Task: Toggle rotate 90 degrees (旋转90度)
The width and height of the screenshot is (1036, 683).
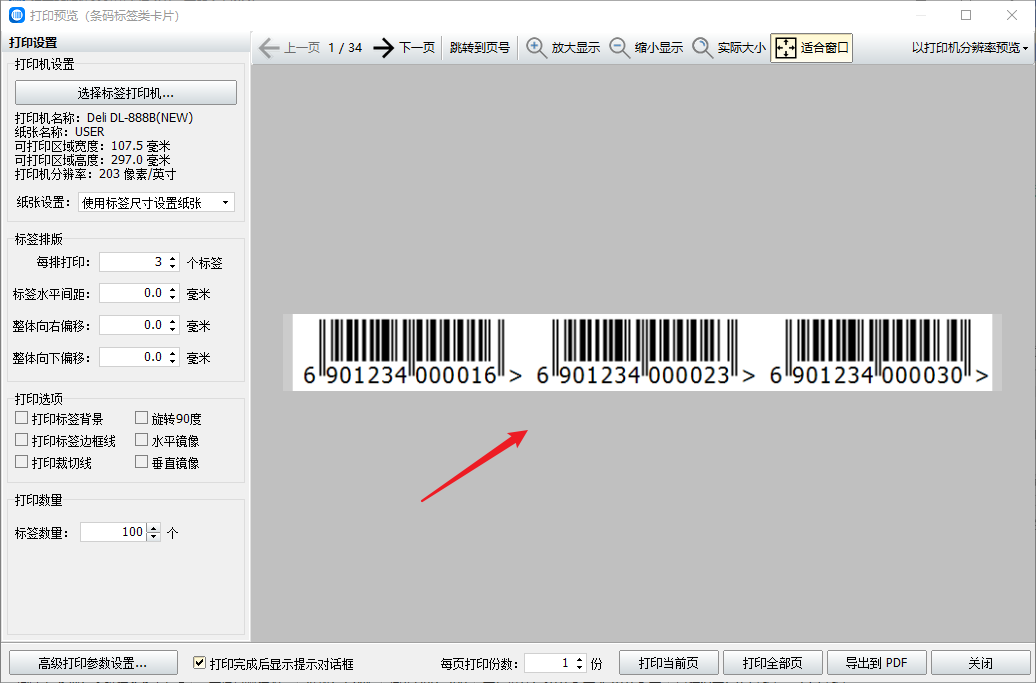Action: (142, 419)
